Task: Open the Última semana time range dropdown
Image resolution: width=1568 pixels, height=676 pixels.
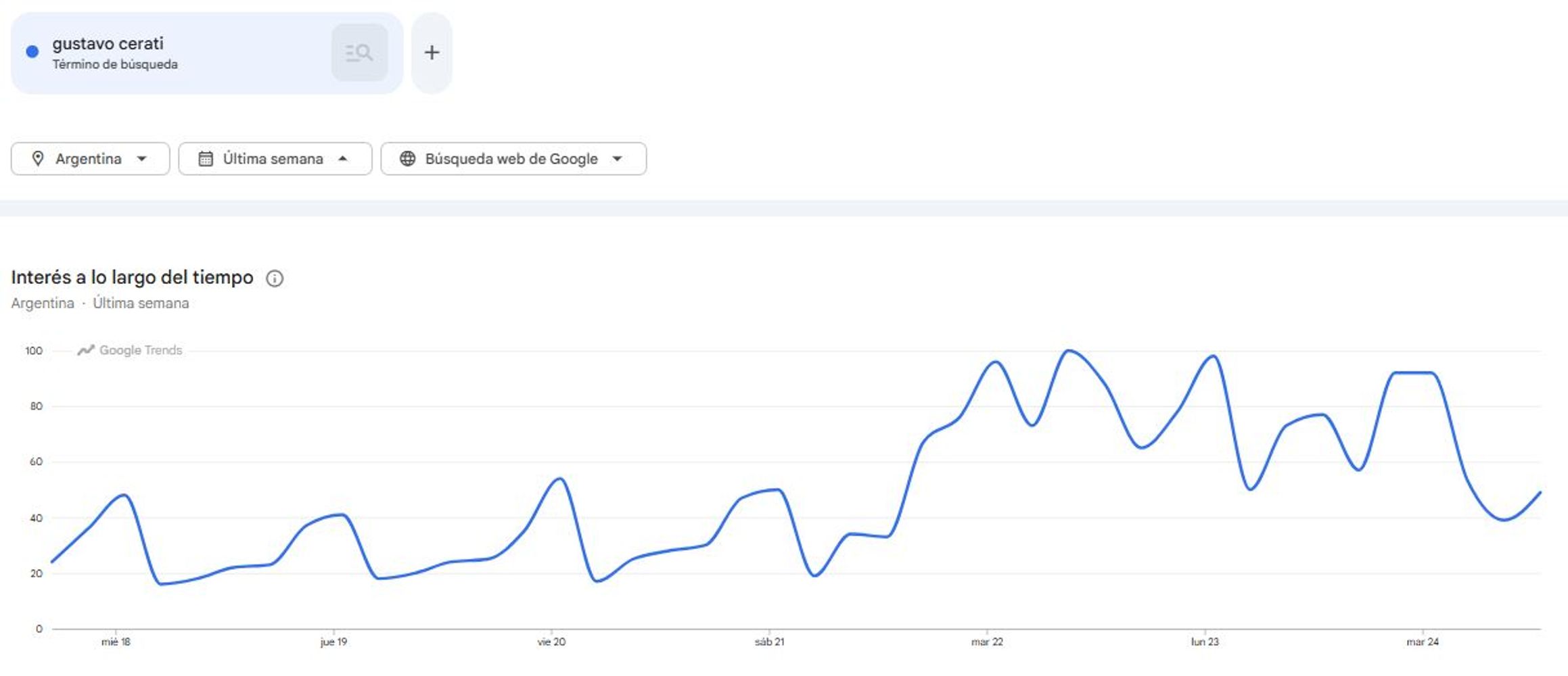Action: tap(275, 159)
